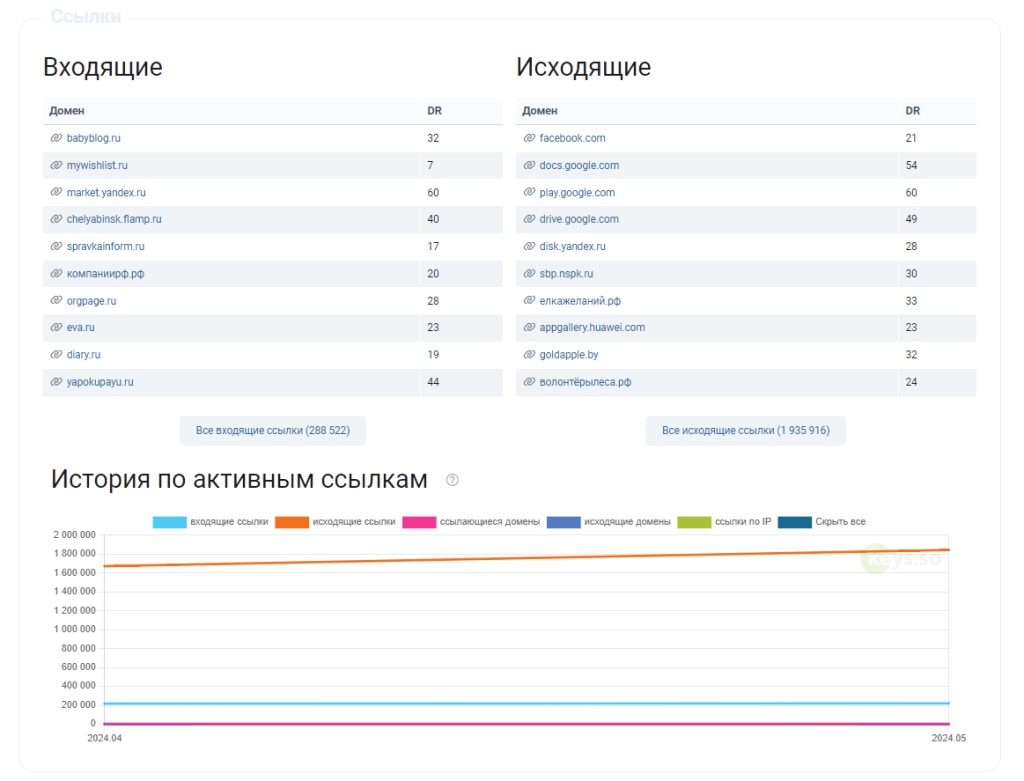Click the link icon beside eva.ru

56,327
